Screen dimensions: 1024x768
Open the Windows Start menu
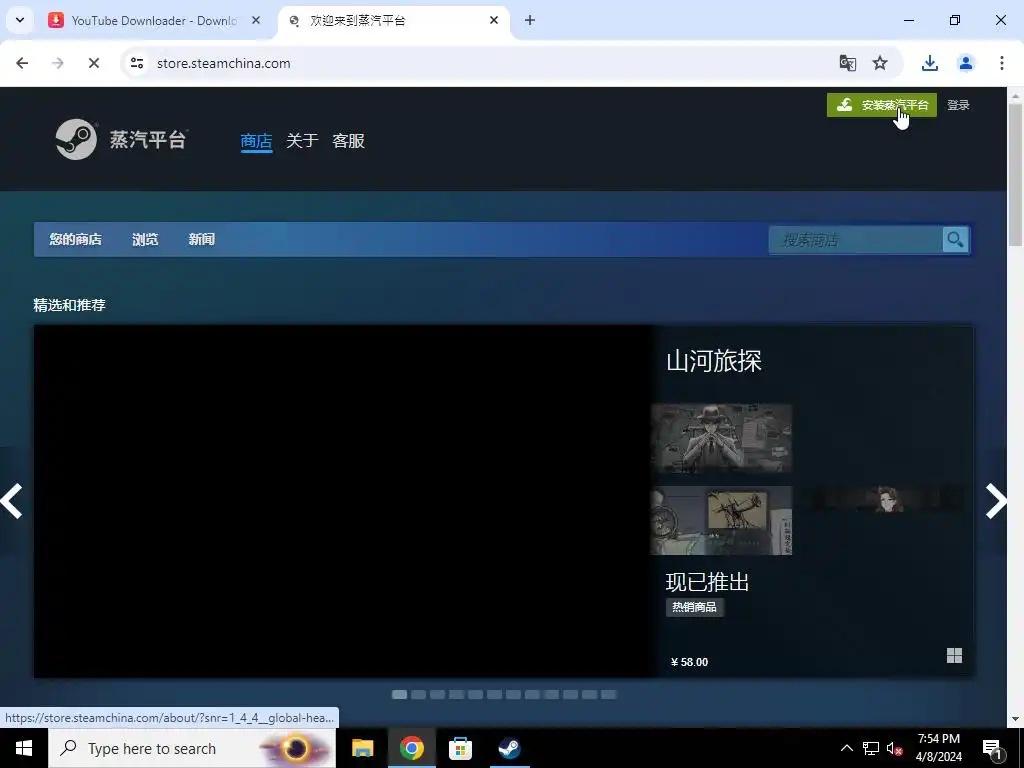pos(24,748)
